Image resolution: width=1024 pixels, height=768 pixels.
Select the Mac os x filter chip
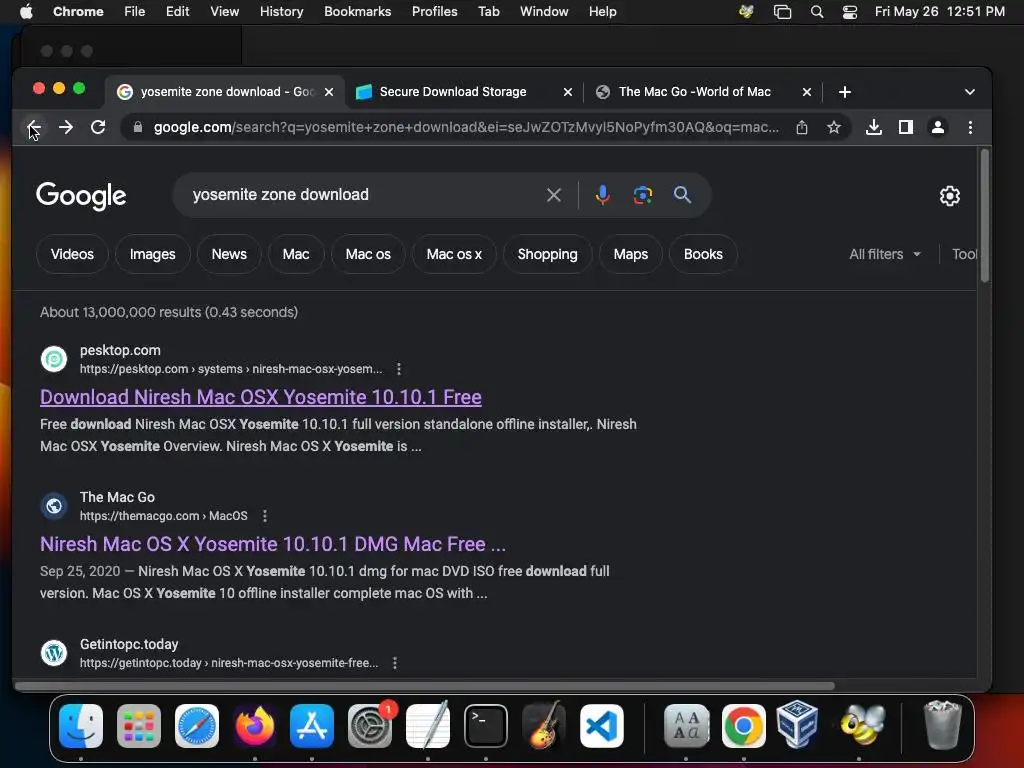(454, 254)
